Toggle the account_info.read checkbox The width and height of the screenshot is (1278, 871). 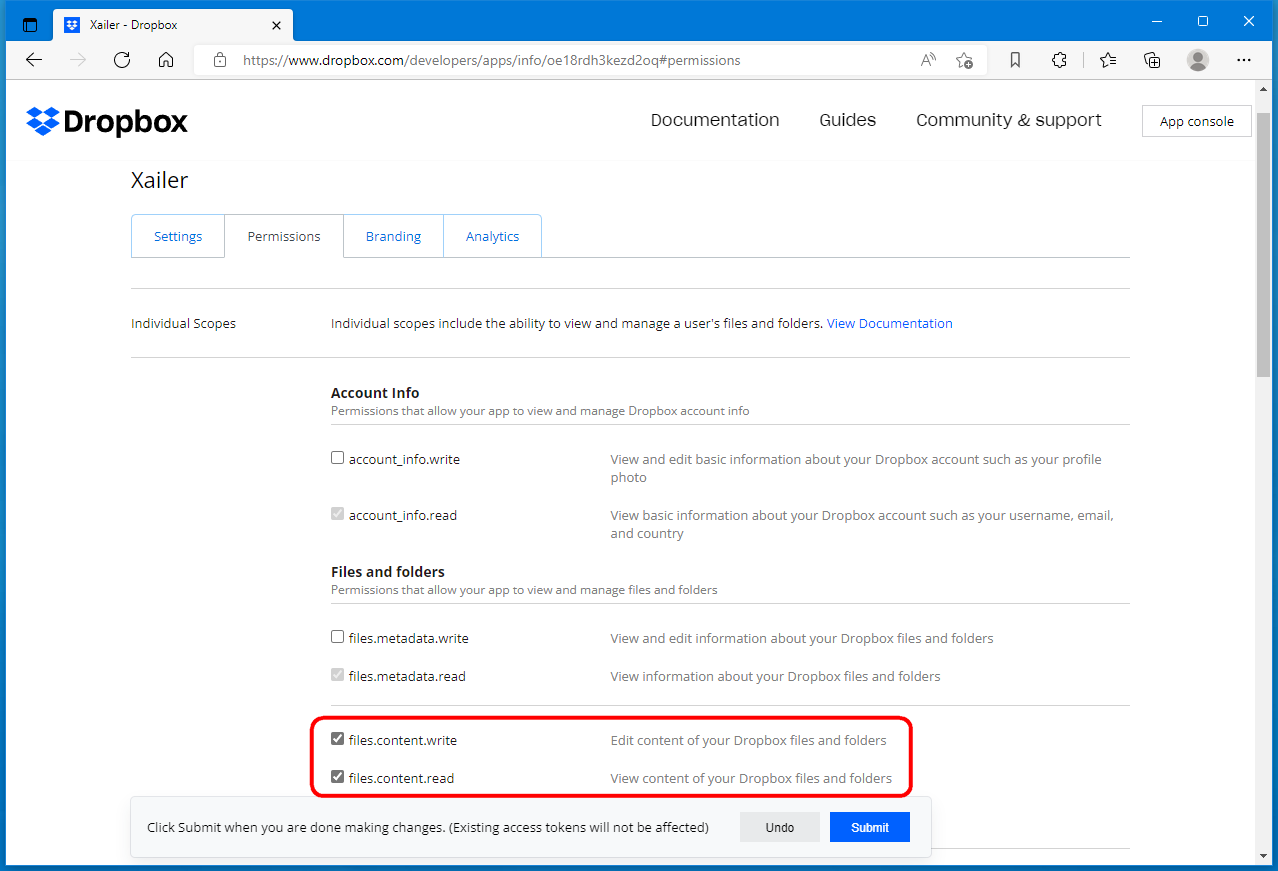coord(338,514)
